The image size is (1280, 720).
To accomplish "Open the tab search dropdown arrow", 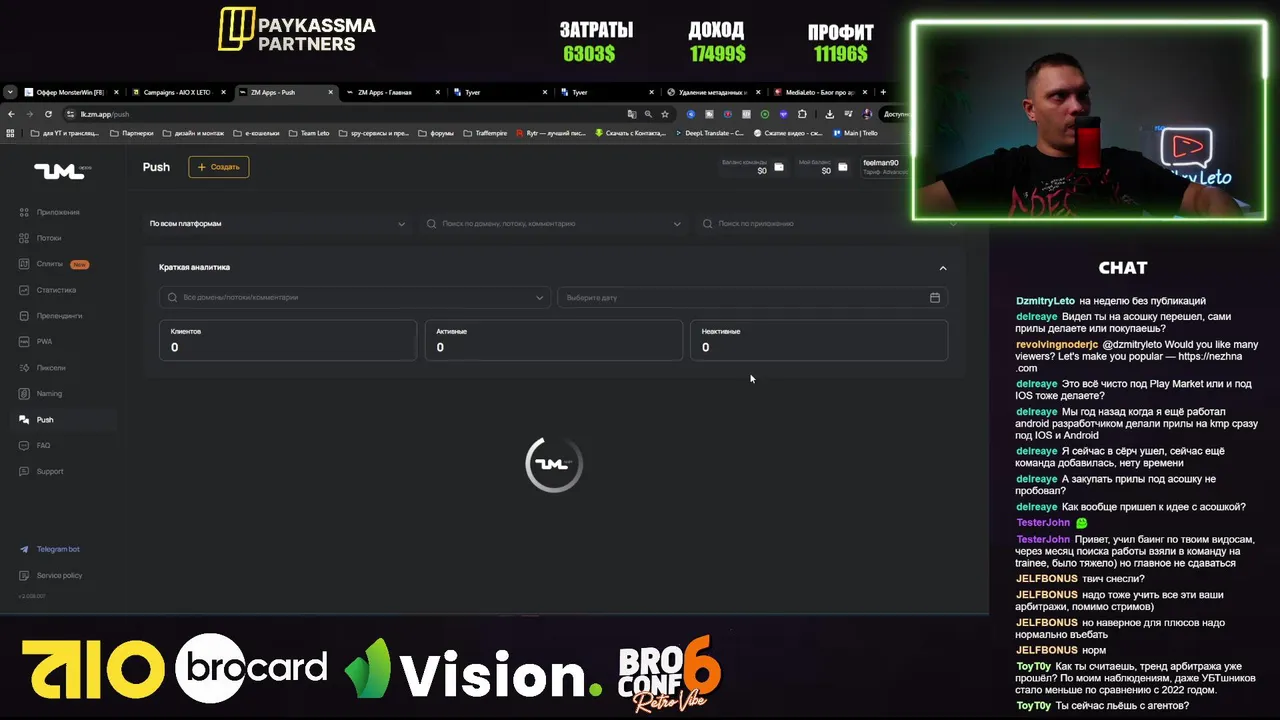I will pos(10,92).
